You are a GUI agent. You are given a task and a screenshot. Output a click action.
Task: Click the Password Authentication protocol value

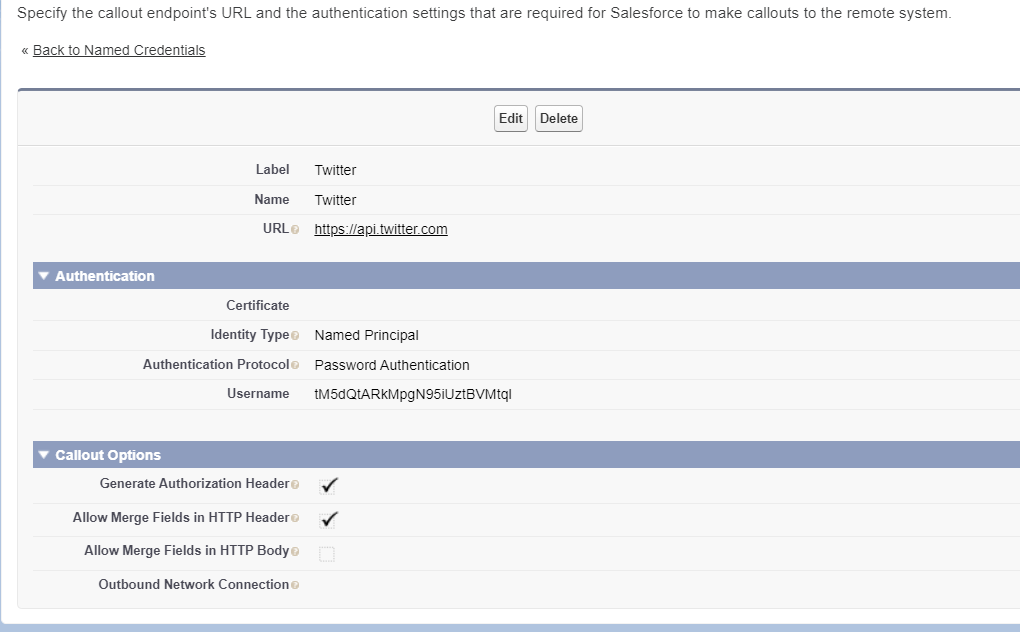pyautogui.click(x=392, y=365)
